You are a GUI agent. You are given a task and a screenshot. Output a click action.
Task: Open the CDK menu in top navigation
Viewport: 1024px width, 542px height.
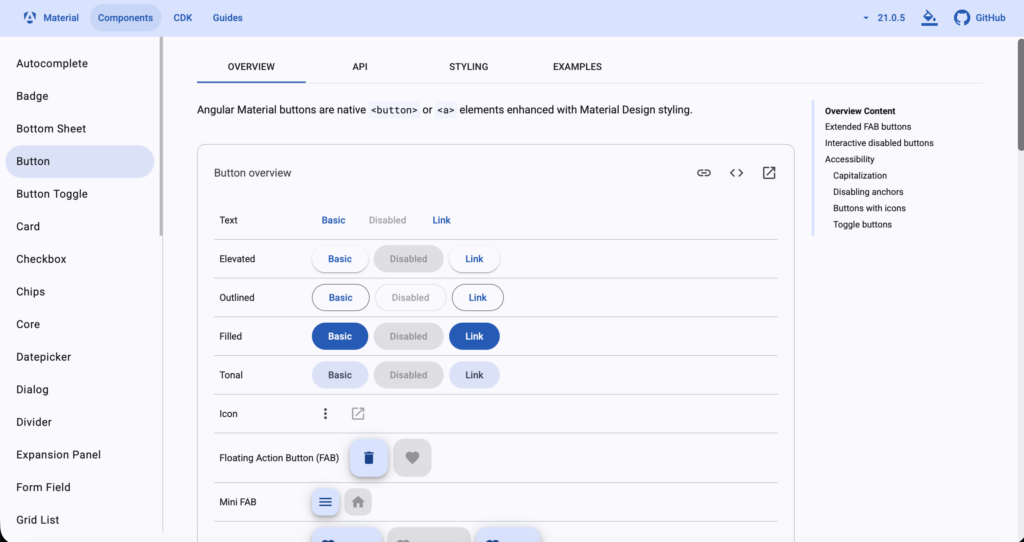click(x=183, y=18)
